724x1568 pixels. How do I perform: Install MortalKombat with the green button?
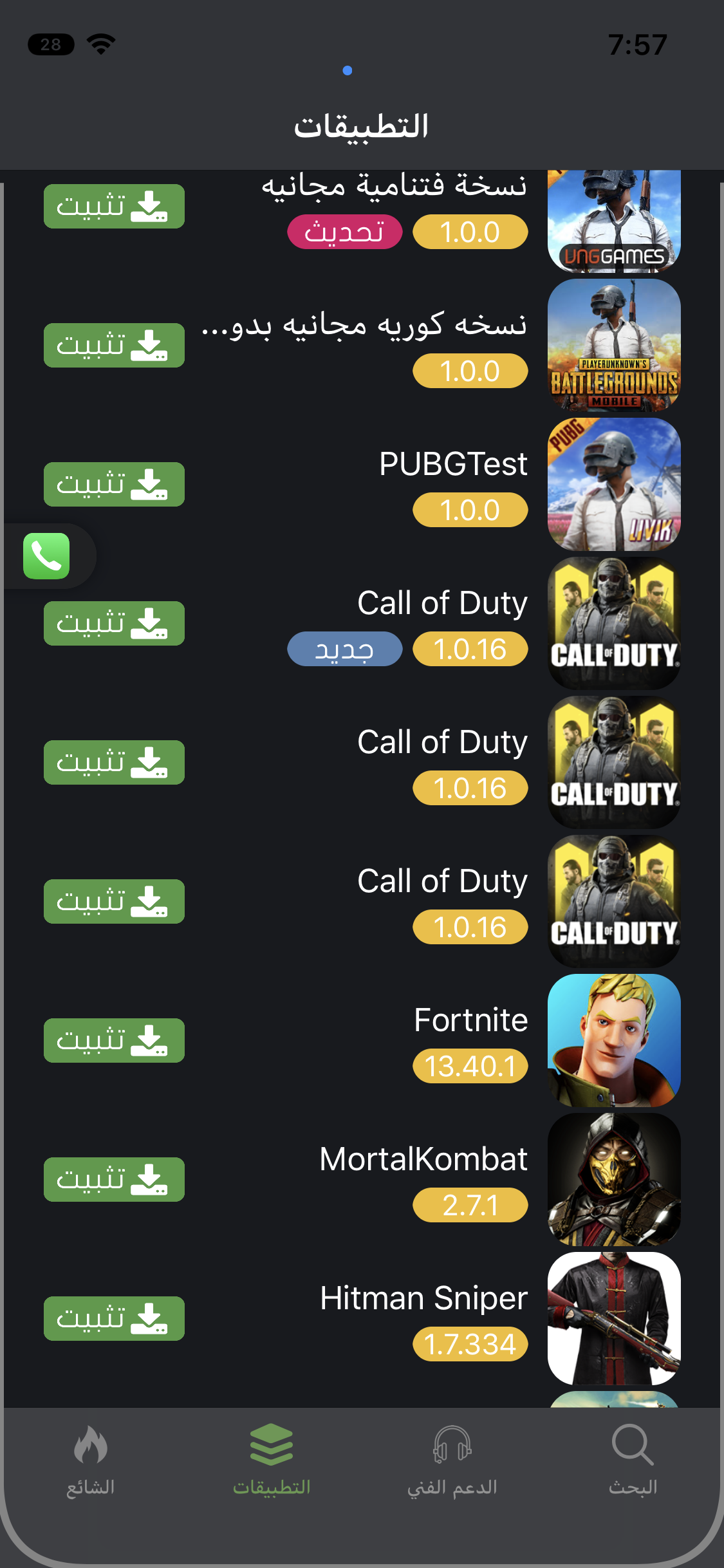114,1179
